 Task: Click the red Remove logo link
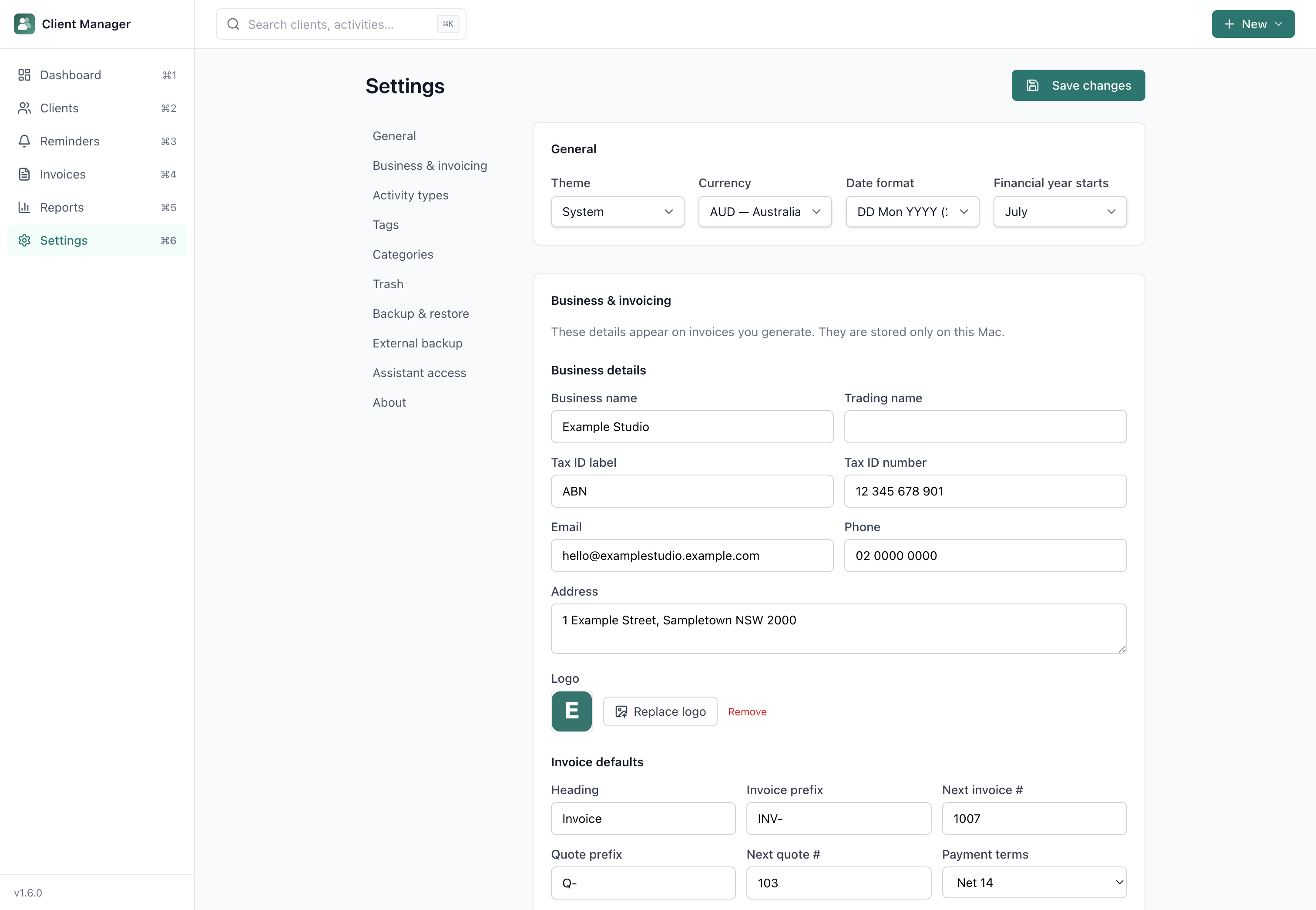pos(747,711)
